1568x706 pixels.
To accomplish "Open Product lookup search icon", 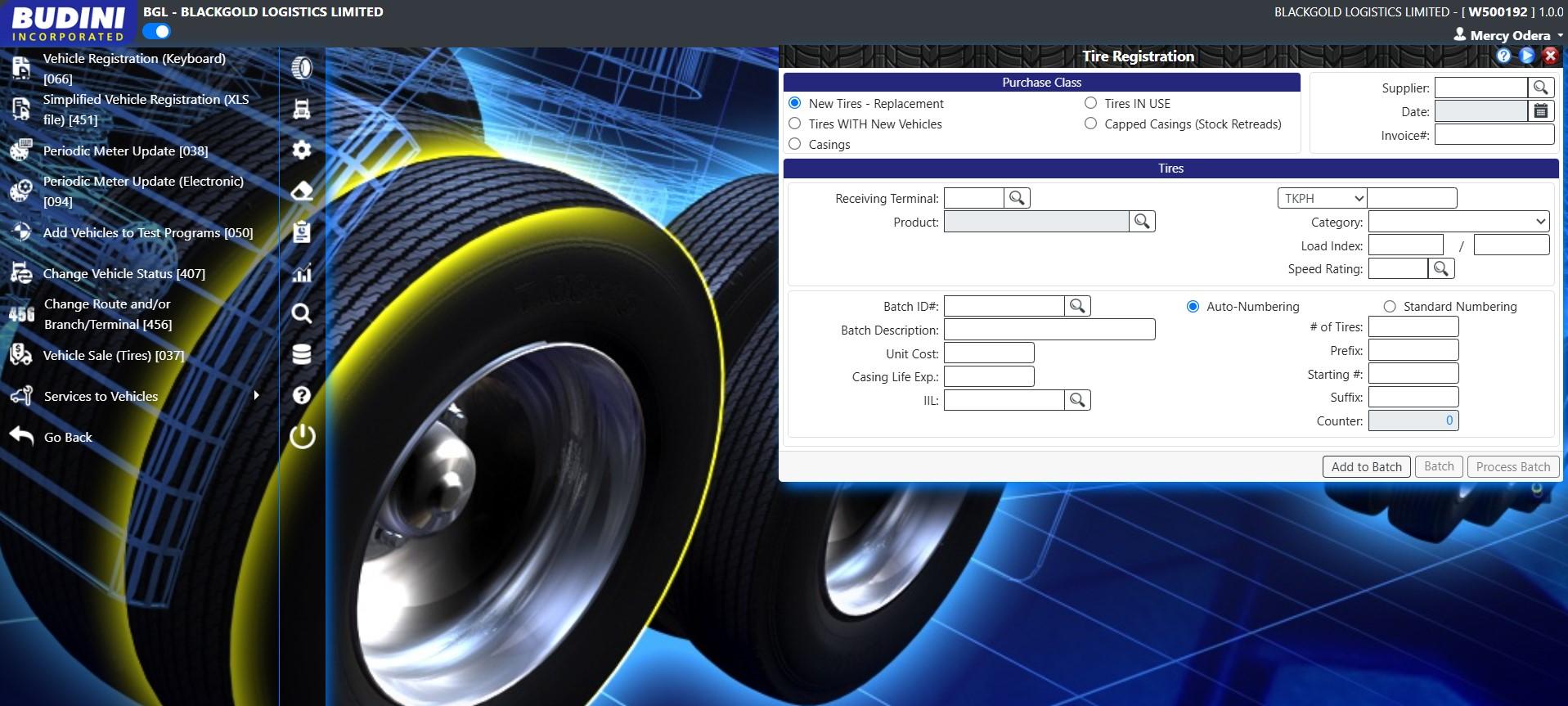I will click(x=1142, y=222).
